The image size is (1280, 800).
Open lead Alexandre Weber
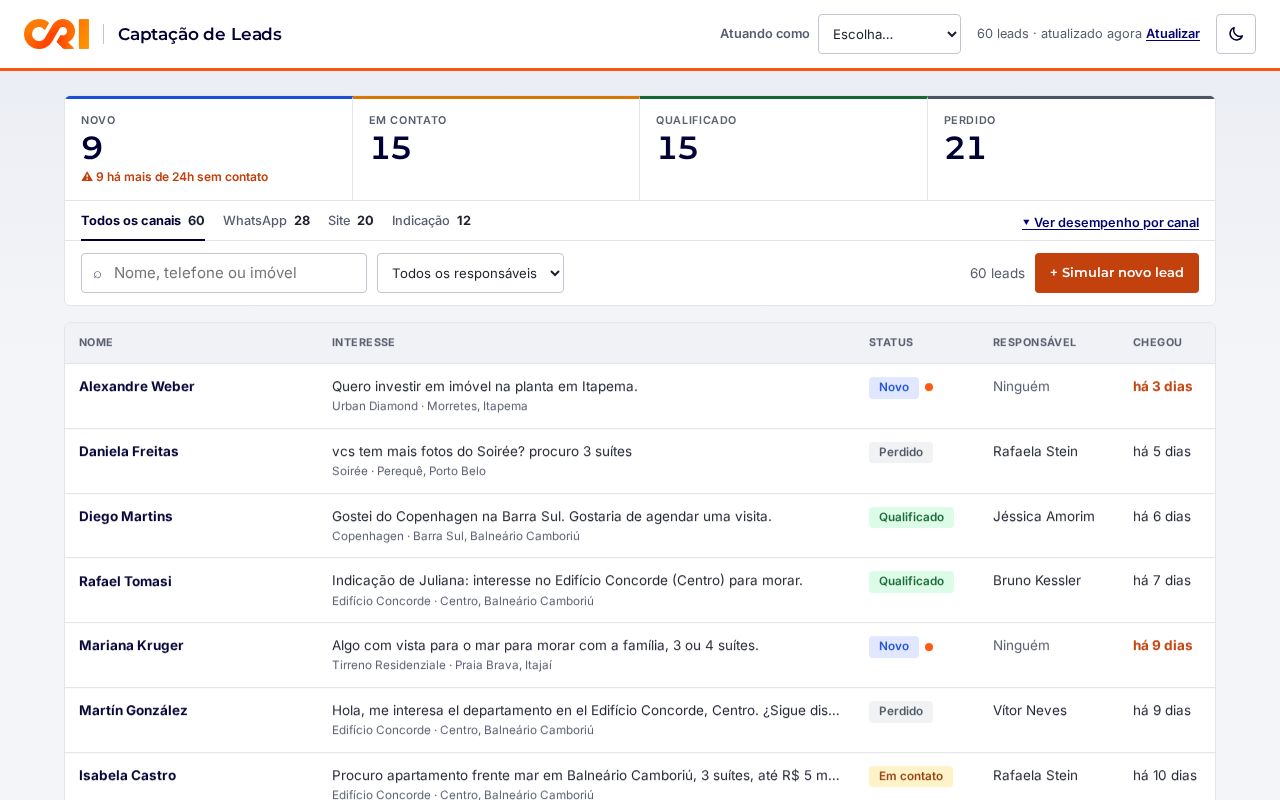pos(137,387)
